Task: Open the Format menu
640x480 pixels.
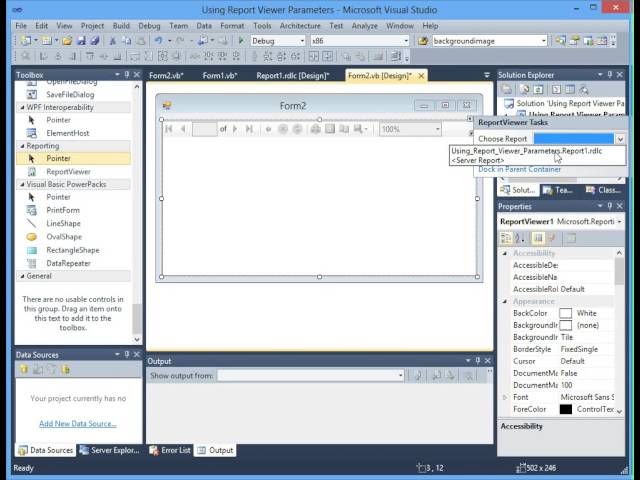Action: coord(232,26)
